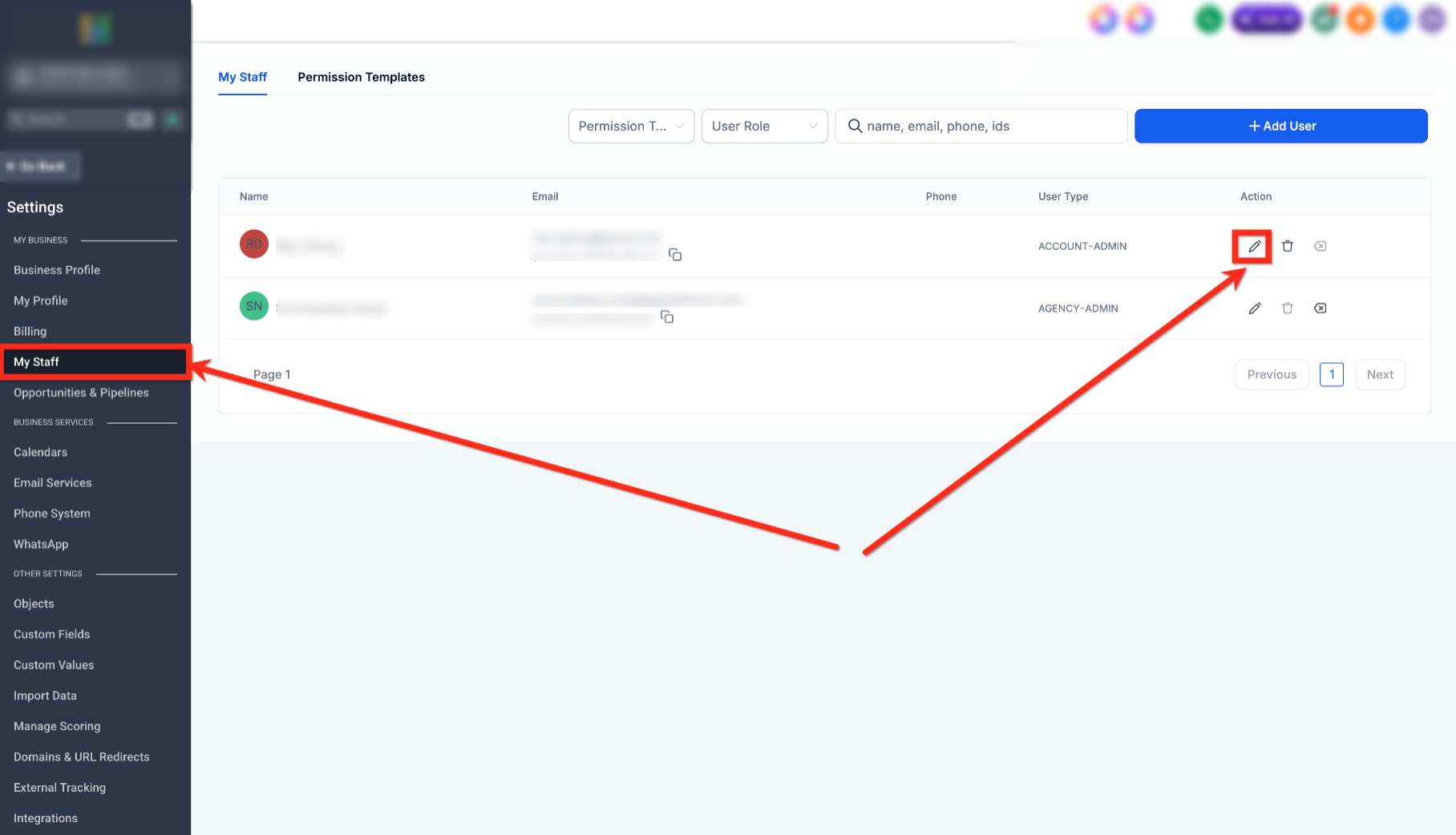Open Phone System settings
The image size is (1456, 835).
pos(52,514)
